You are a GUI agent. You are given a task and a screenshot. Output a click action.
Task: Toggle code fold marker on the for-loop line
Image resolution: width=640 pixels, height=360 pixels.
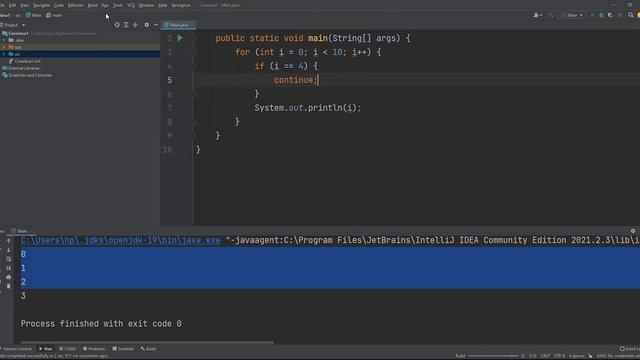193,52
